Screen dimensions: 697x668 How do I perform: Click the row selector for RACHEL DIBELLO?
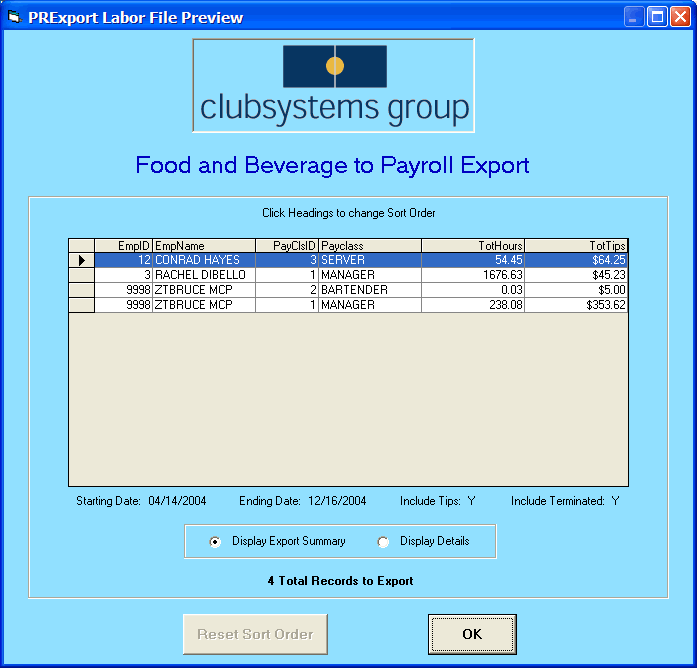(81, 275)
